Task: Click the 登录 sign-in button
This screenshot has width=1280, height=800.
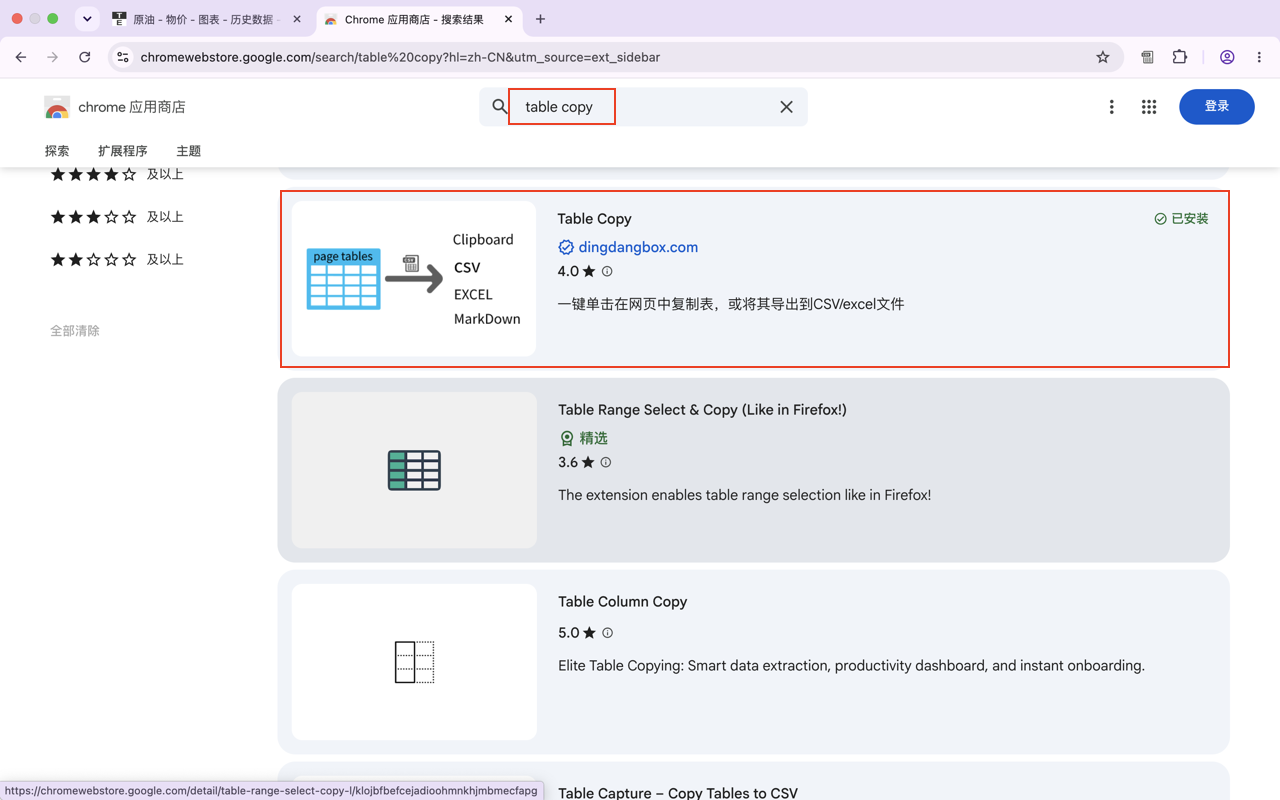Action: click(1217, 107)
